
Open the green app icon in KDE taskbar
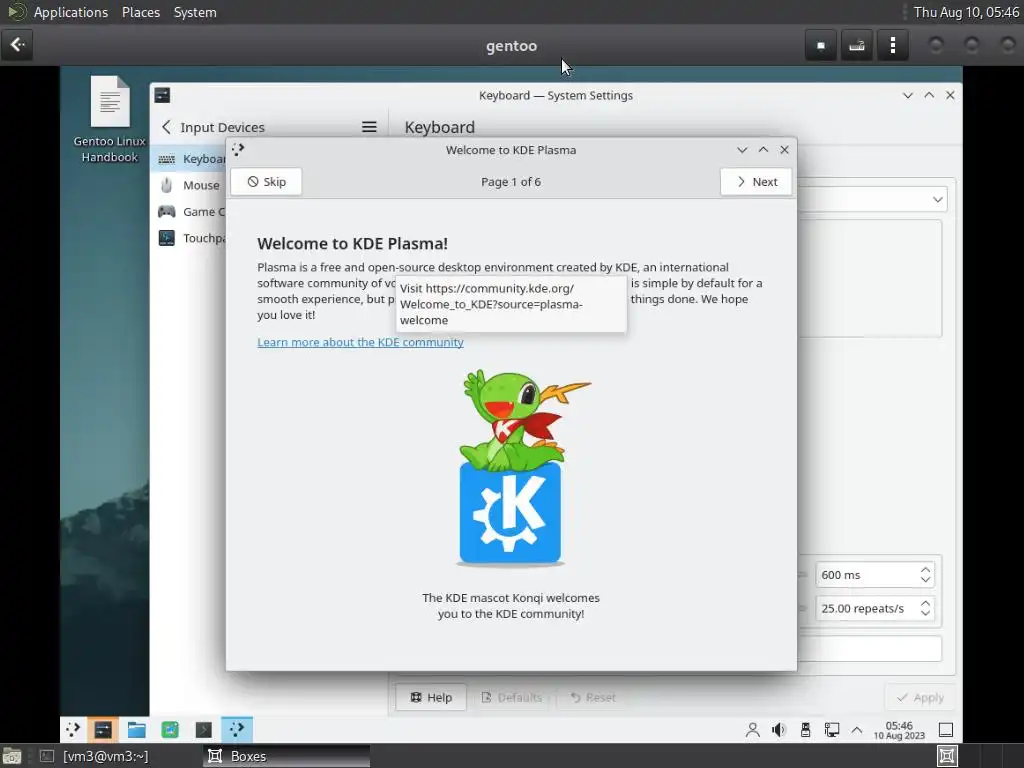[170, 729]
